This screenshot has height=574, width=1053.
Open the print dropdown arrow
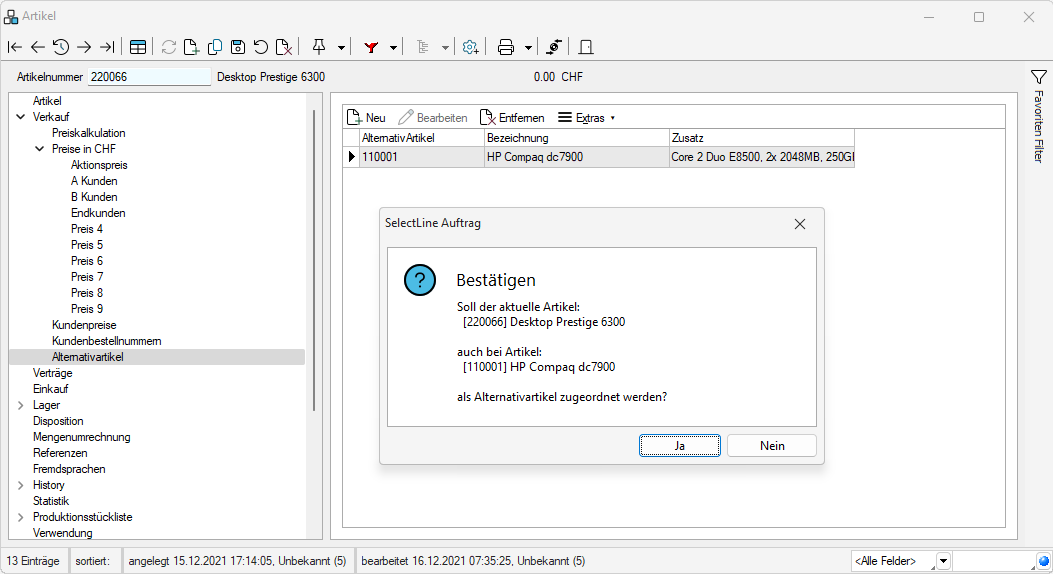529,48
